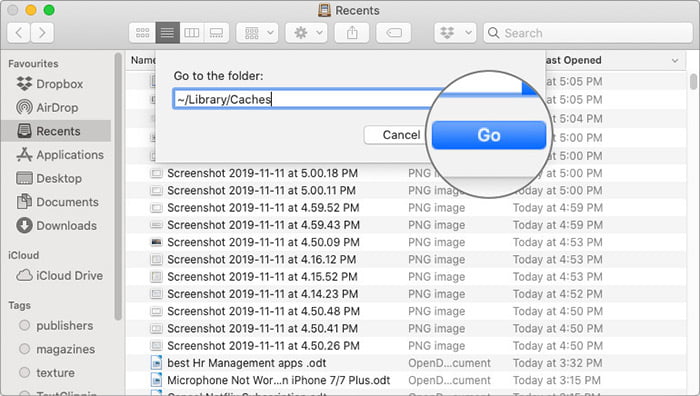Open the Action gear dropdown menu
The width and height of the screenshot is (700, 396).
pyautogui.click(x=307, y=33)
